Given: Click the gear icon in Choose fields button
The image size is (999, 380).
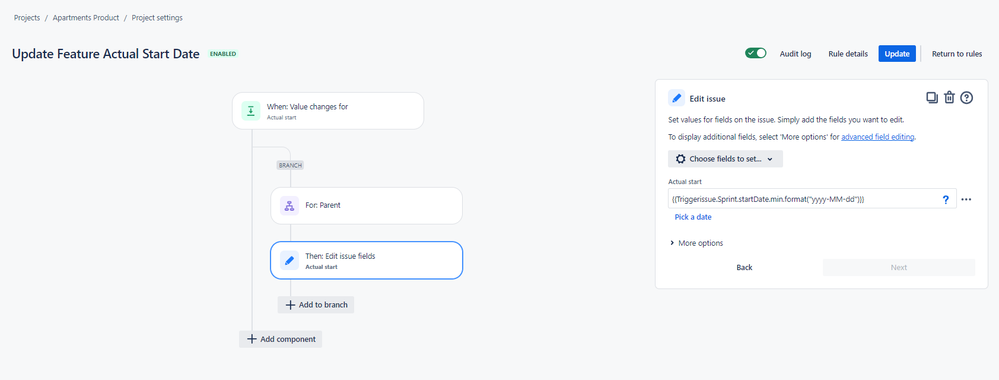Looking at the screenshot, I should point(680,159).
